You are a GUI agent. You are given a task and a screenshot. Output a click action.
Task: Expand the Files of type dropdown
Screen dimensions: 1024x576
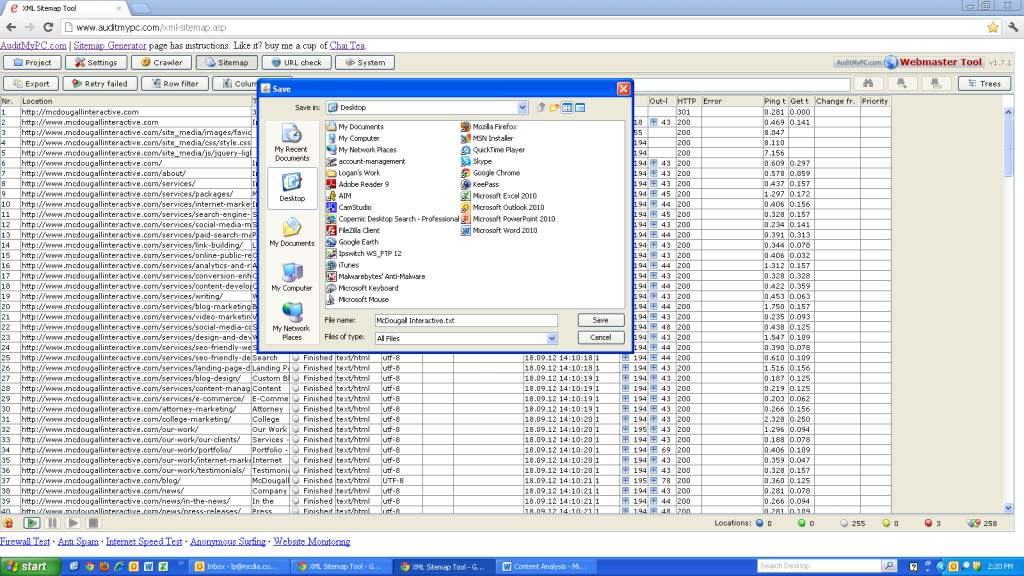point(551,338)
